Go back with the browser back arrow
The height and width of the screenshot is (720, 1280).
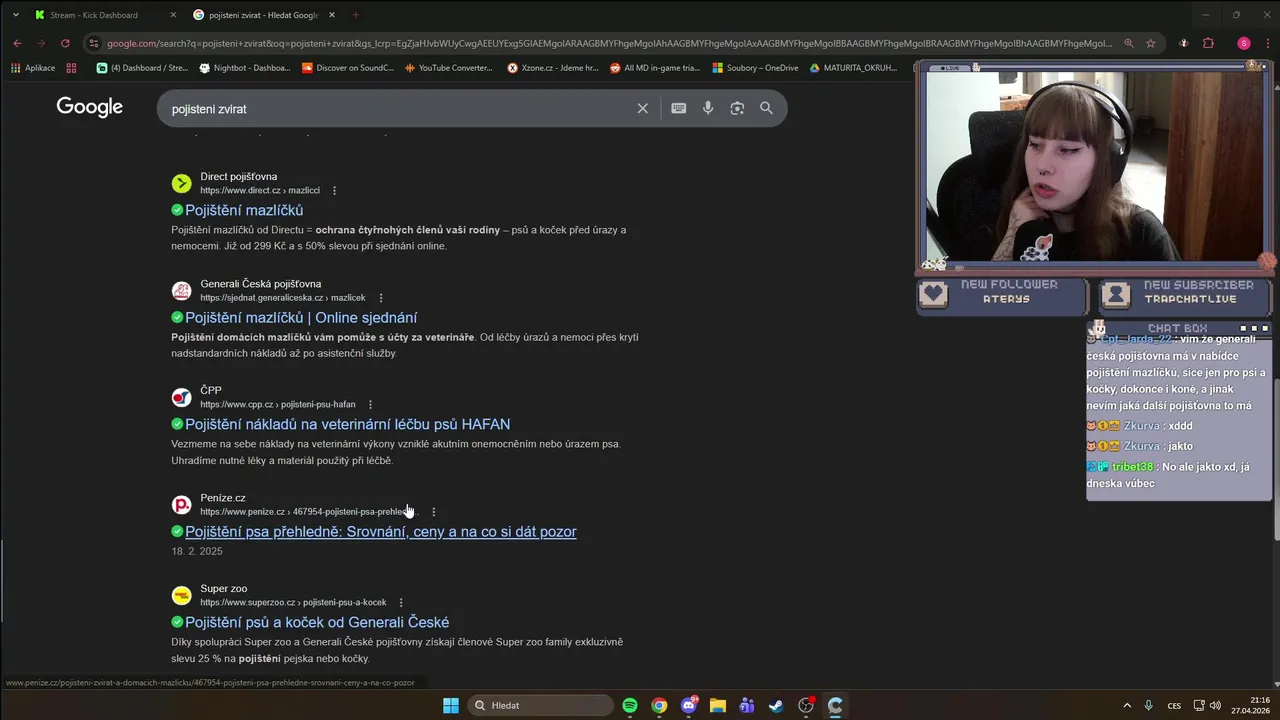click(17, 43)
